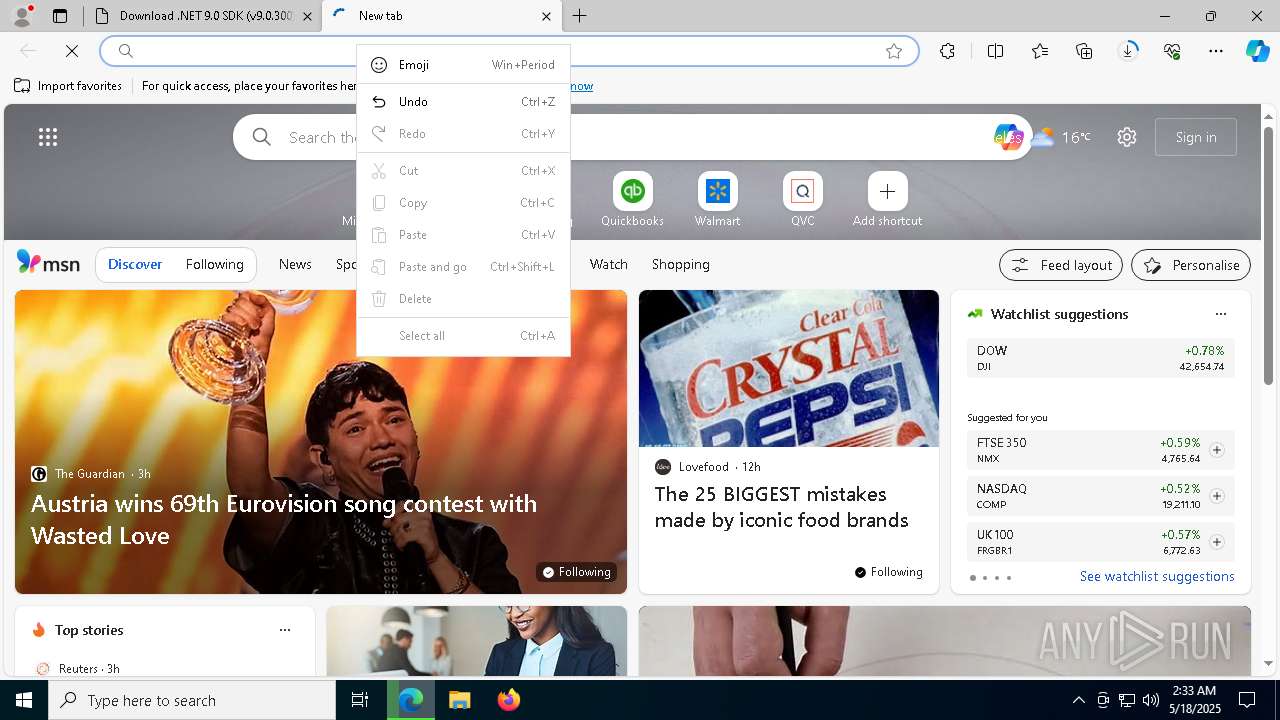Open the weather 16°C widget

(1061, 137)
